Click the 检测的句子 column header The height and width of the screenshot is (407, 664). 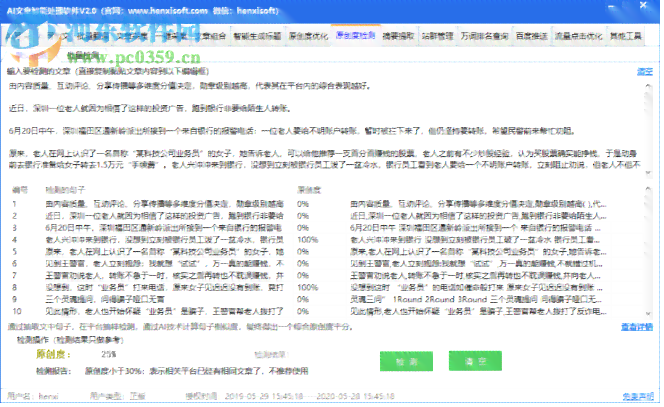[x=66, y=190]
